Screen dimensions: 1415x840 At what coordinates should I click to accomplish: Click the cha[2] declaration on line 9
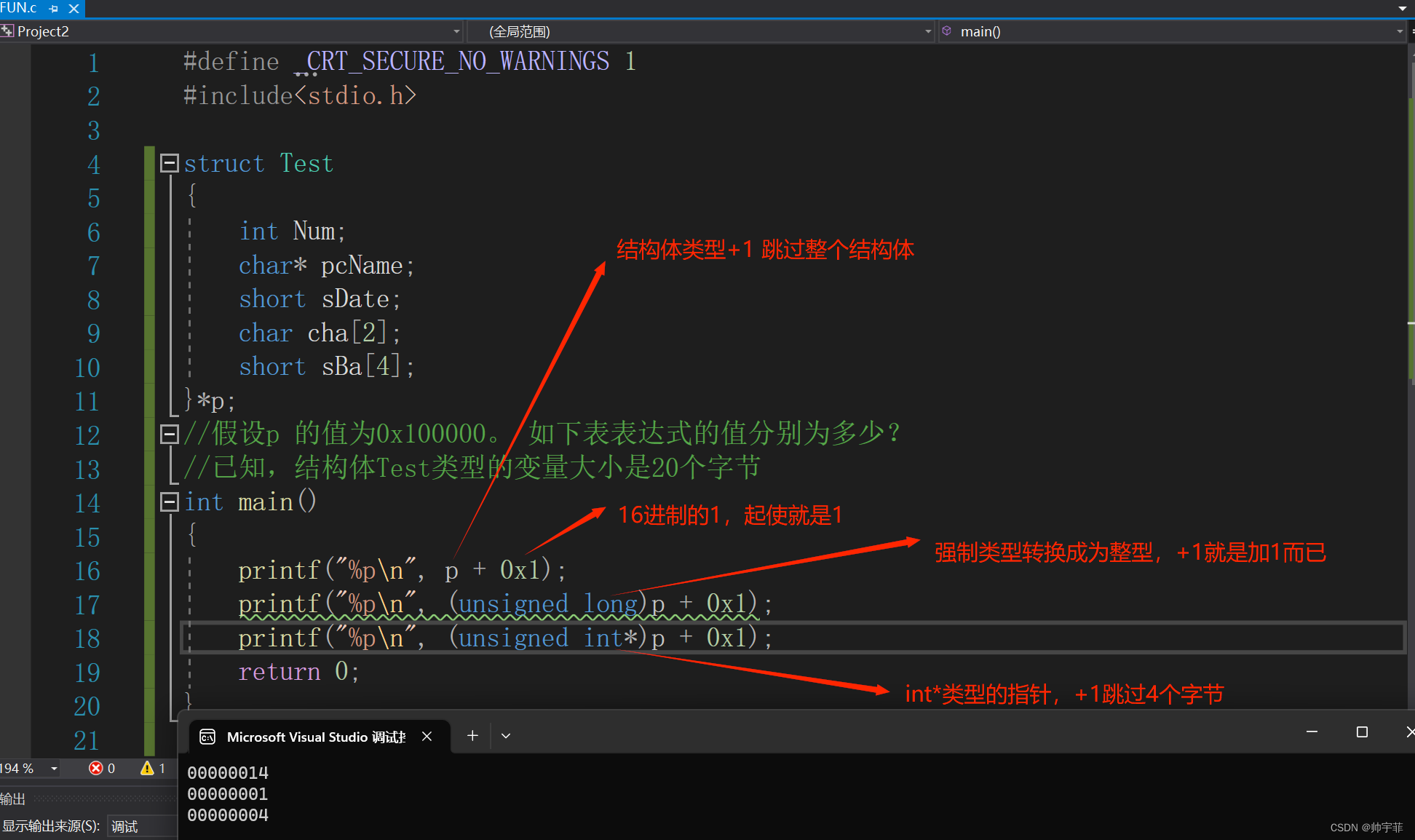tap(347, 333)
